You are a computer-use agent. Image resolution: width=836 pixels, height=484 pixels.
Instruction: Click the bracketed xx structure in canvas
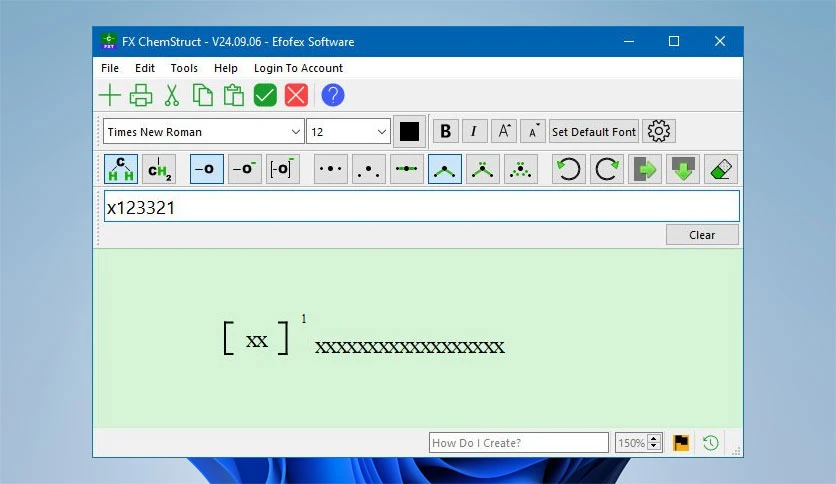pyautogui.click(x=256, y=338)
